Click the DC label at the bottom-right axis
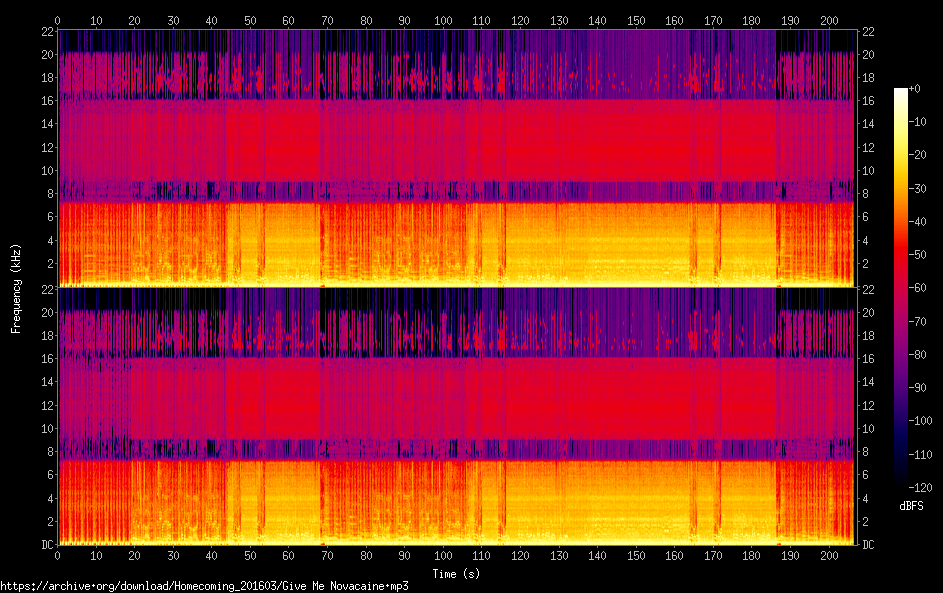 coord(869,545)
